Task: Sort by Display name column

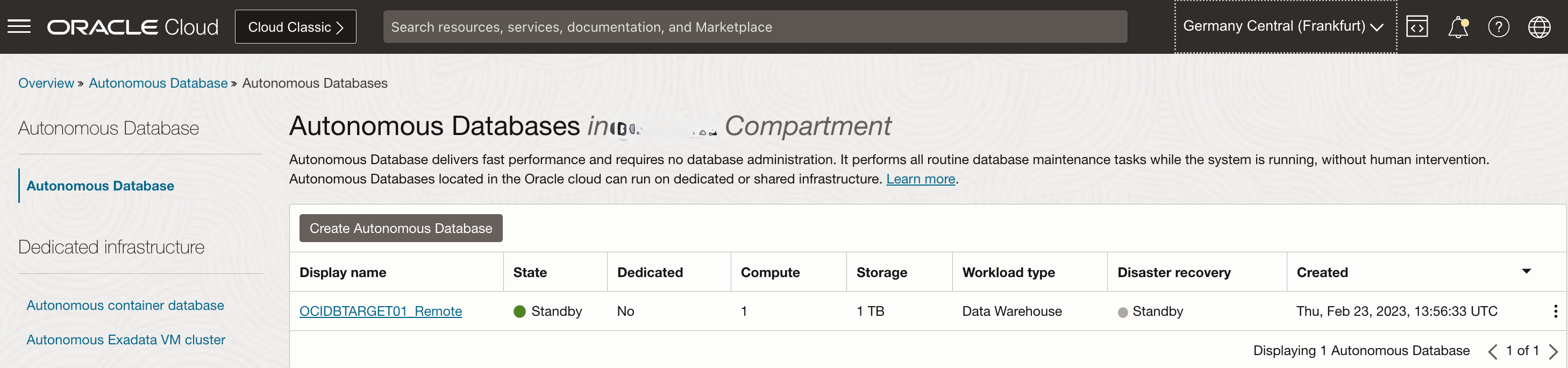Action: click(343, 272)
